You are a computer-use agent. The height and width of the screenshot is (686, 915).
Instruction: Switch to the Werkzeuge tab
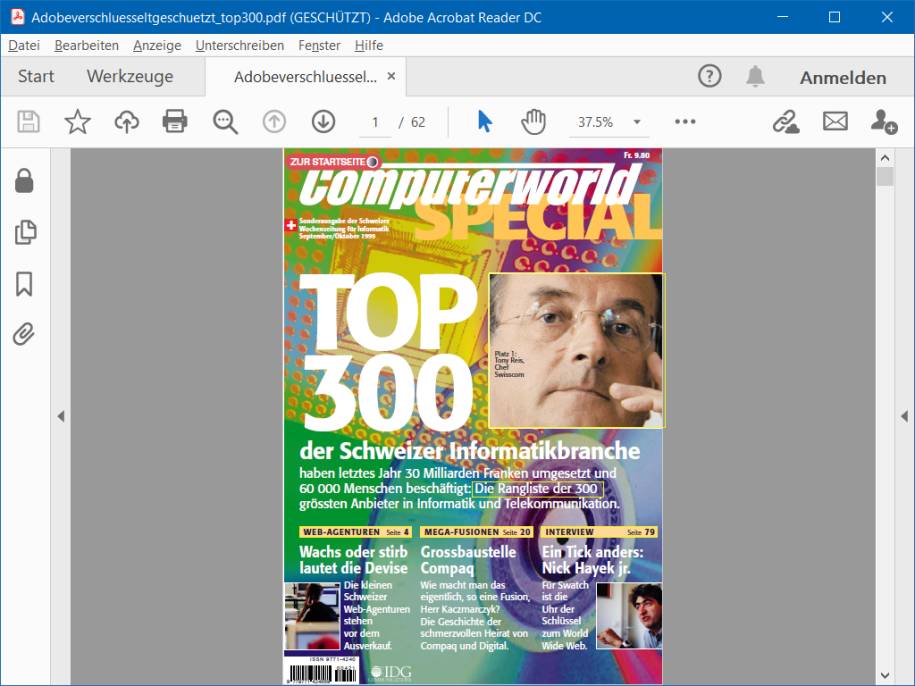pyautogui.click(x=131, y=76)
